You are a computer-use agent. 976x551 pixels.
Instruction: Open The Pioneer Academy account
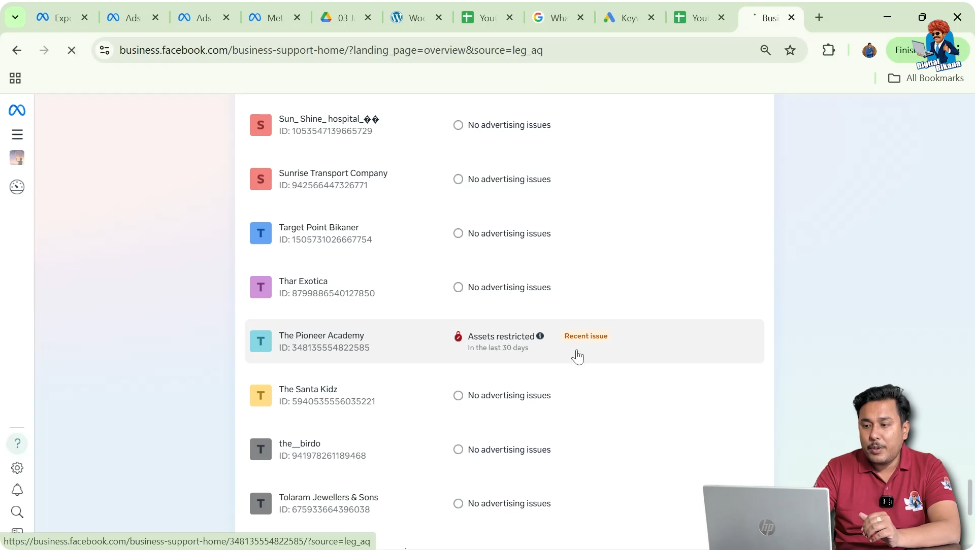504,341
